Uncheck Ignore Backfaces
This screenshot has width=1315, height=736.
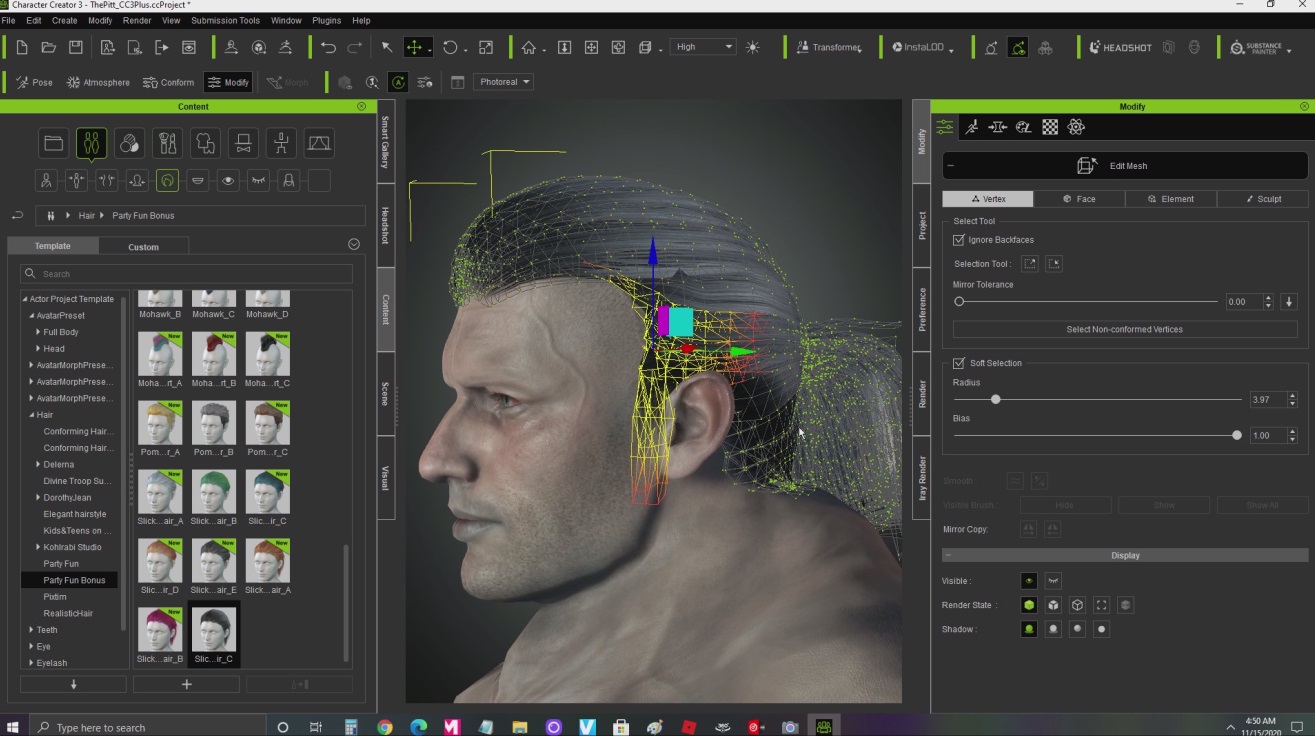pos(959,240)
